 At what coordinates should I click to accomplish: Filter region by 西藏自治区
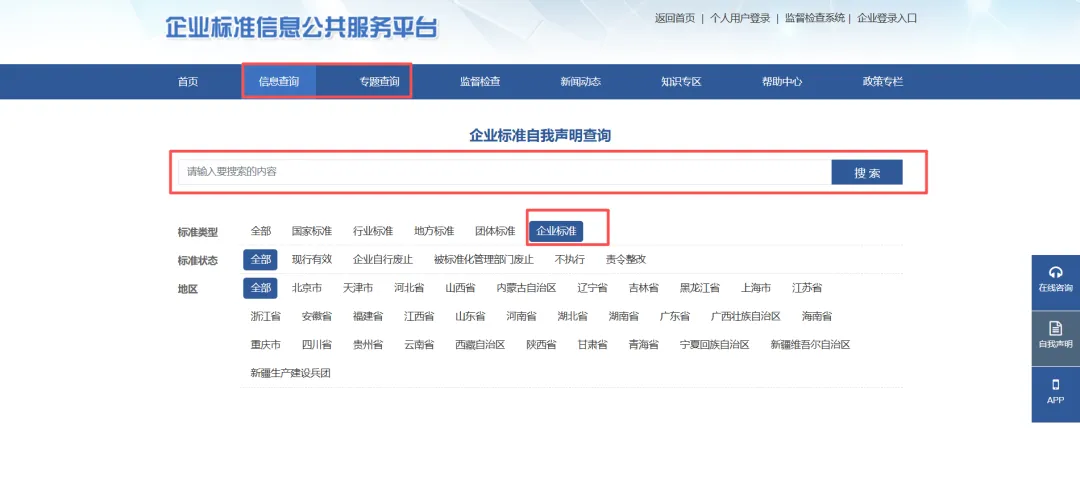point(480,344)
